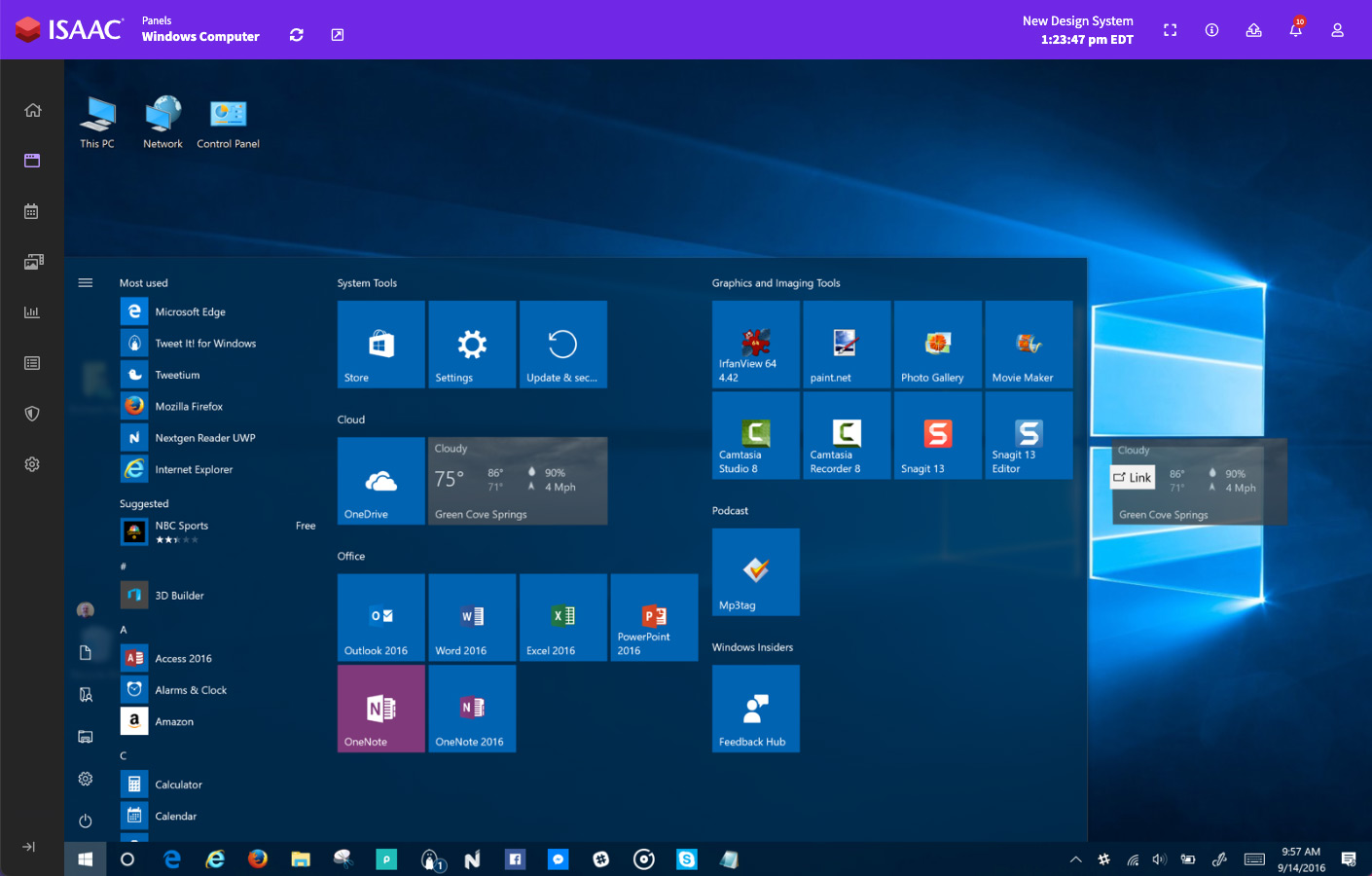
Task: Launch the Word 2016 tile
Action: 472,617
